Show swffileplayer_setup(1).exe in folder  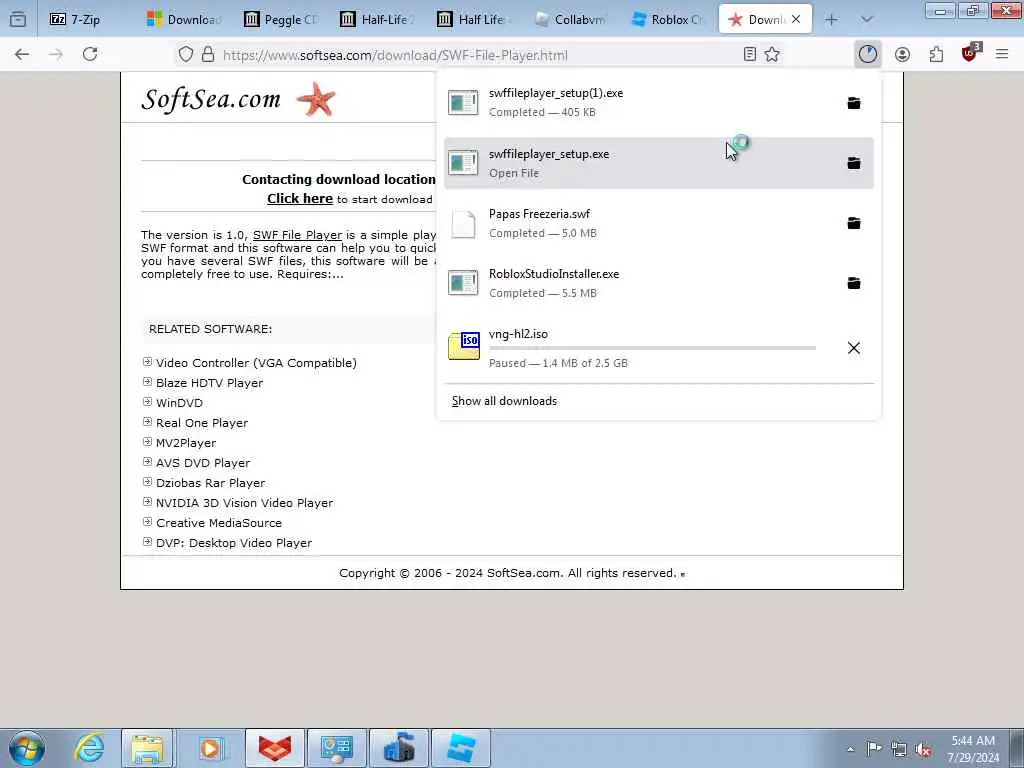854,103
